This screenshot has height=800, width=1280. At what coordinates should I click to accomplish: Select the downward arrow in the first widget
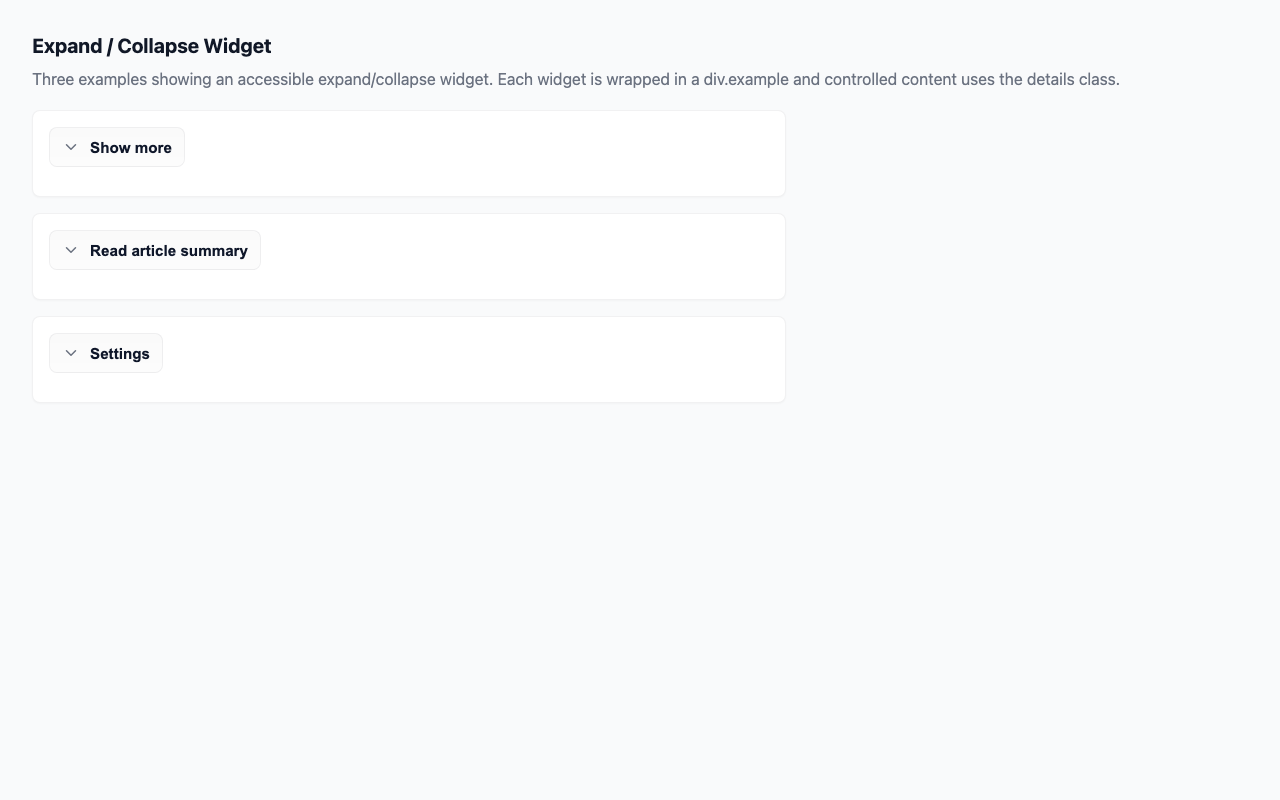(71, 146)
